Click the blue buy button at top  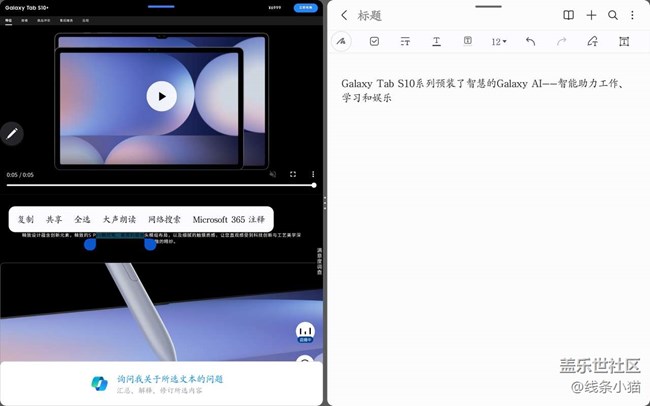tap(306, 7)
